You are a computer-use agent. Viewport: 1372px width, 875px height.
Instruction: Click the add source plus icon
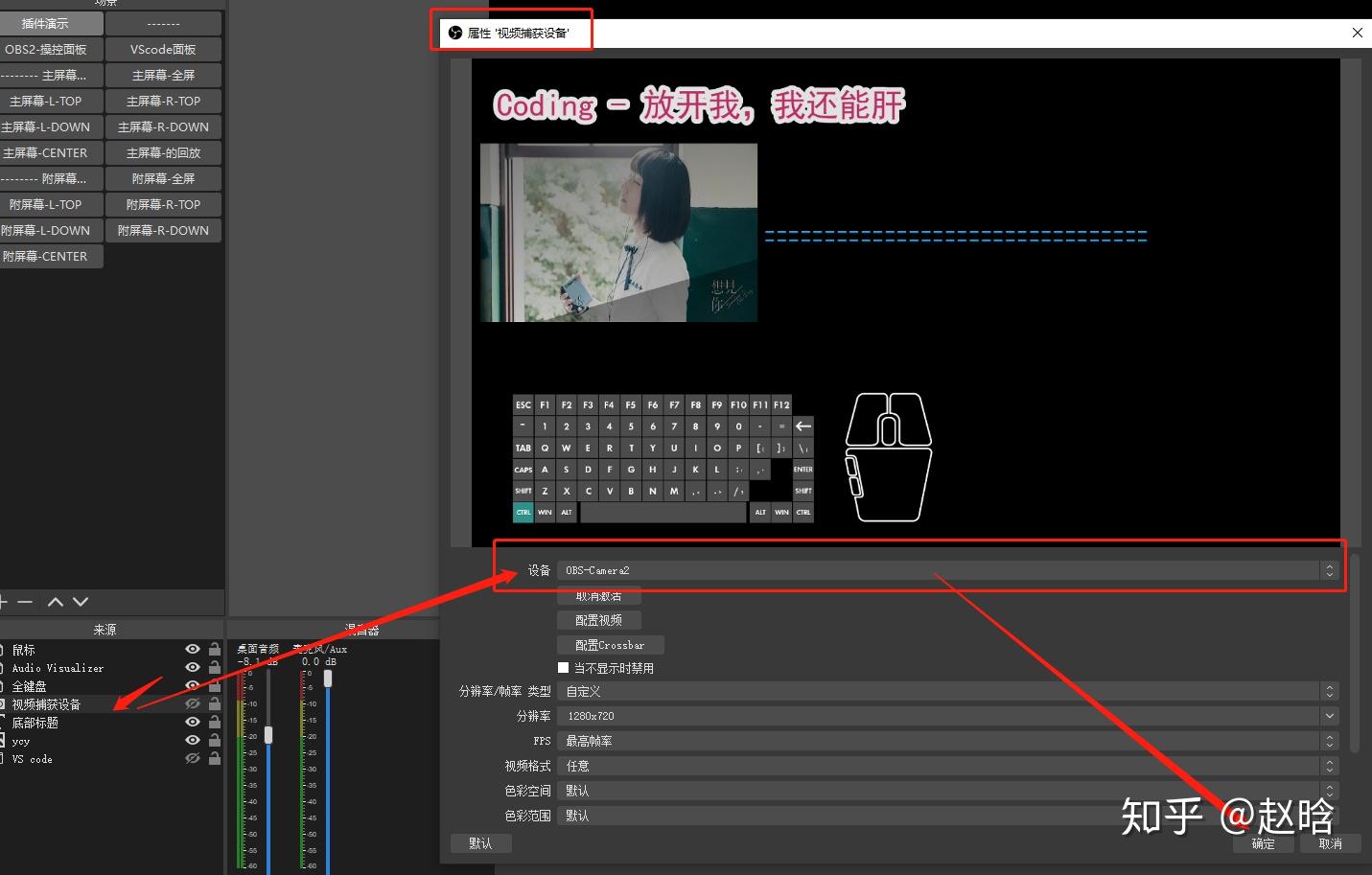5,601
